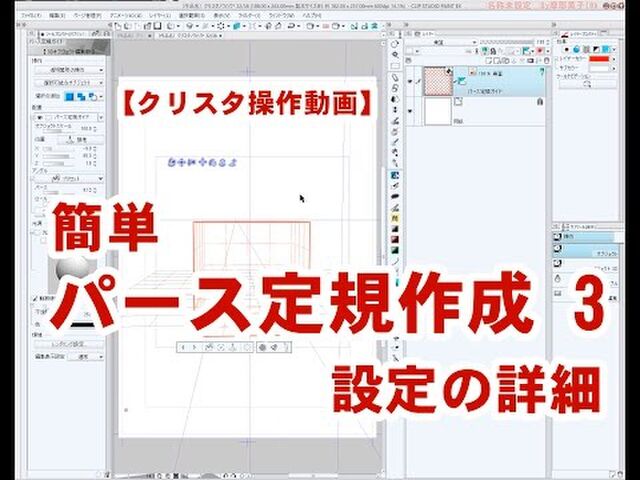Click the blue fill icon in the command bar
This screenshot has height=480, width=640.
[x=237, y=26]
